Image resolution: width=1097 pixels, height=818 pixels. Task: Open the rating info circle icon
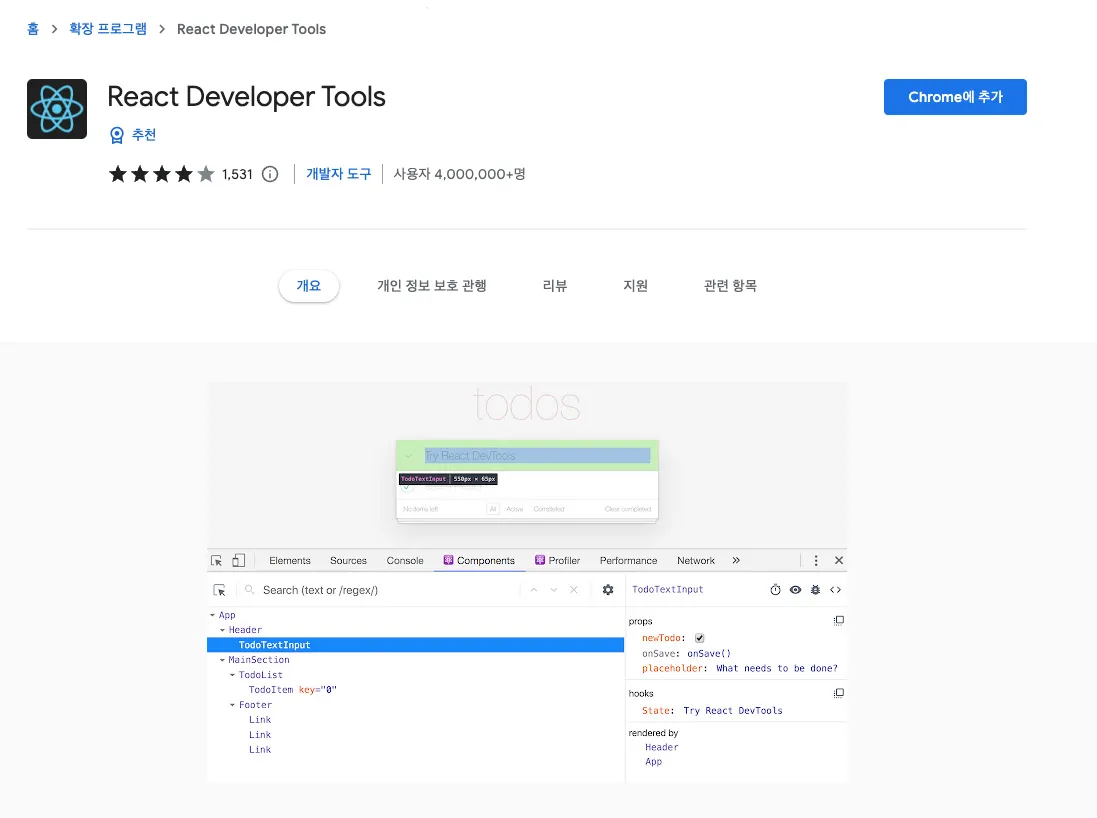click(269, 174)
